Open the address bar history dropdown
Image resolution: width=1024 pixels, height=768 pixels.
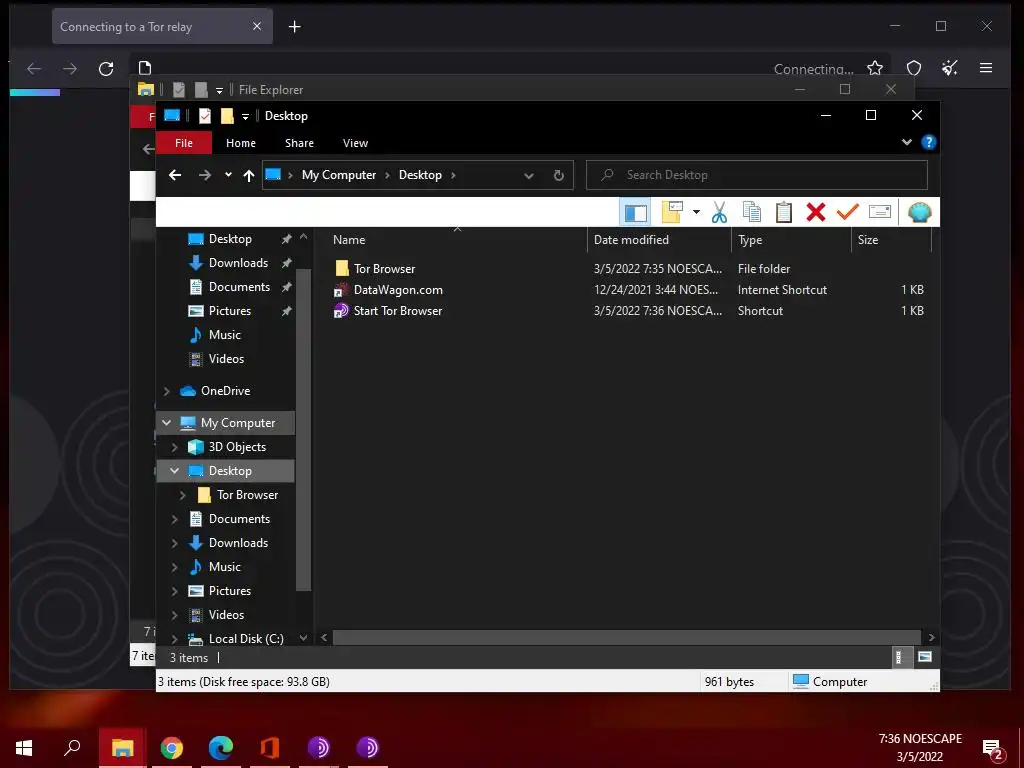[529, 176]
